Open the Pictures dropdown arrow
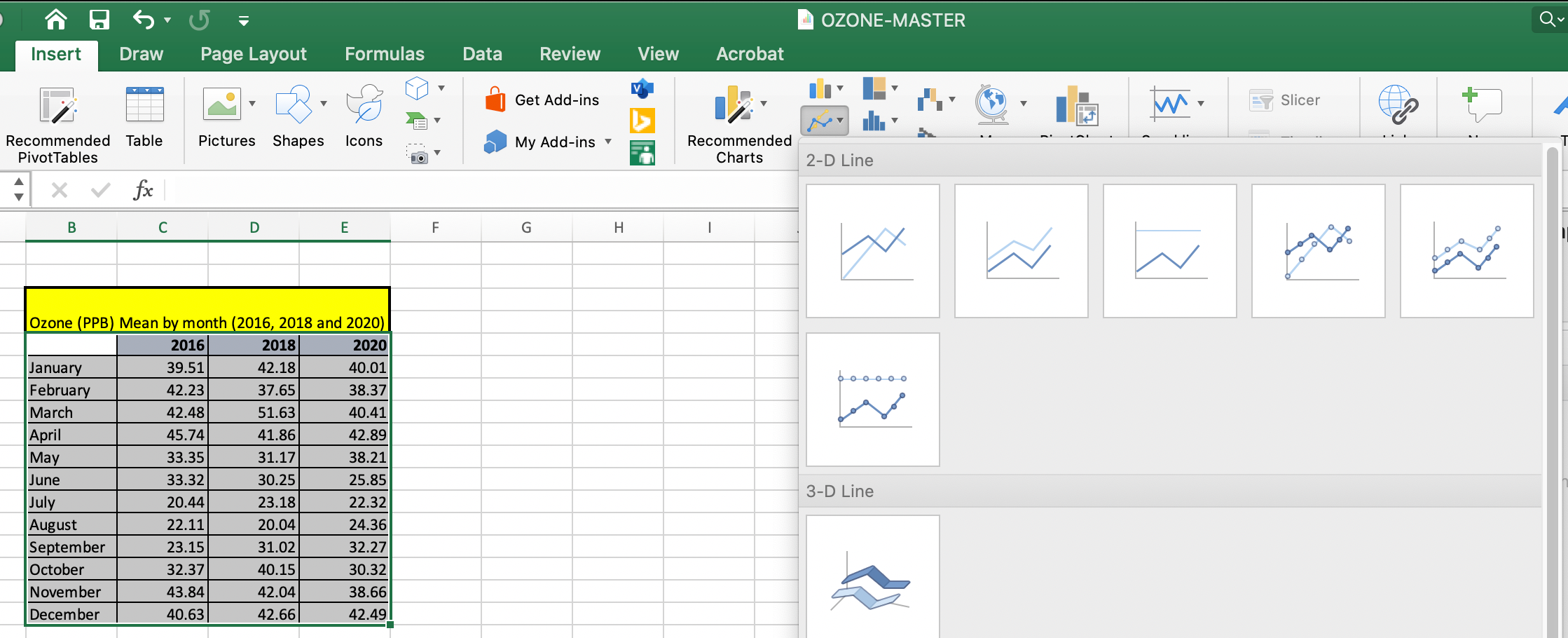The height and width of the screenshot is (638, 1568). (252, 104)
